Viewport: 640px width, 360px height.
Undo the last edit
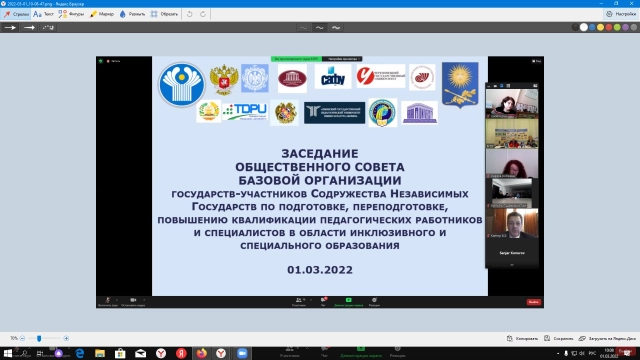point(190,14)
